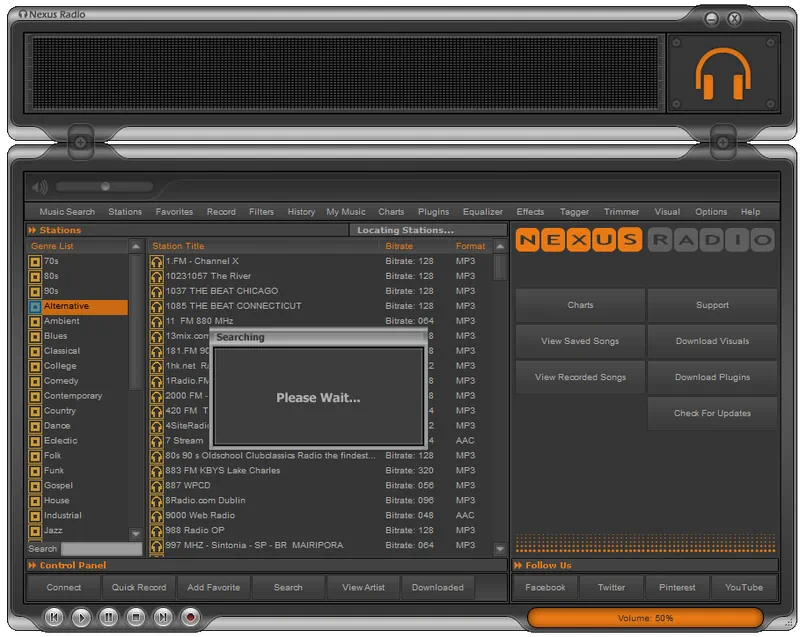Adjust the top volume slider knob
Screen dimensions: 800x637
point(105,187)
